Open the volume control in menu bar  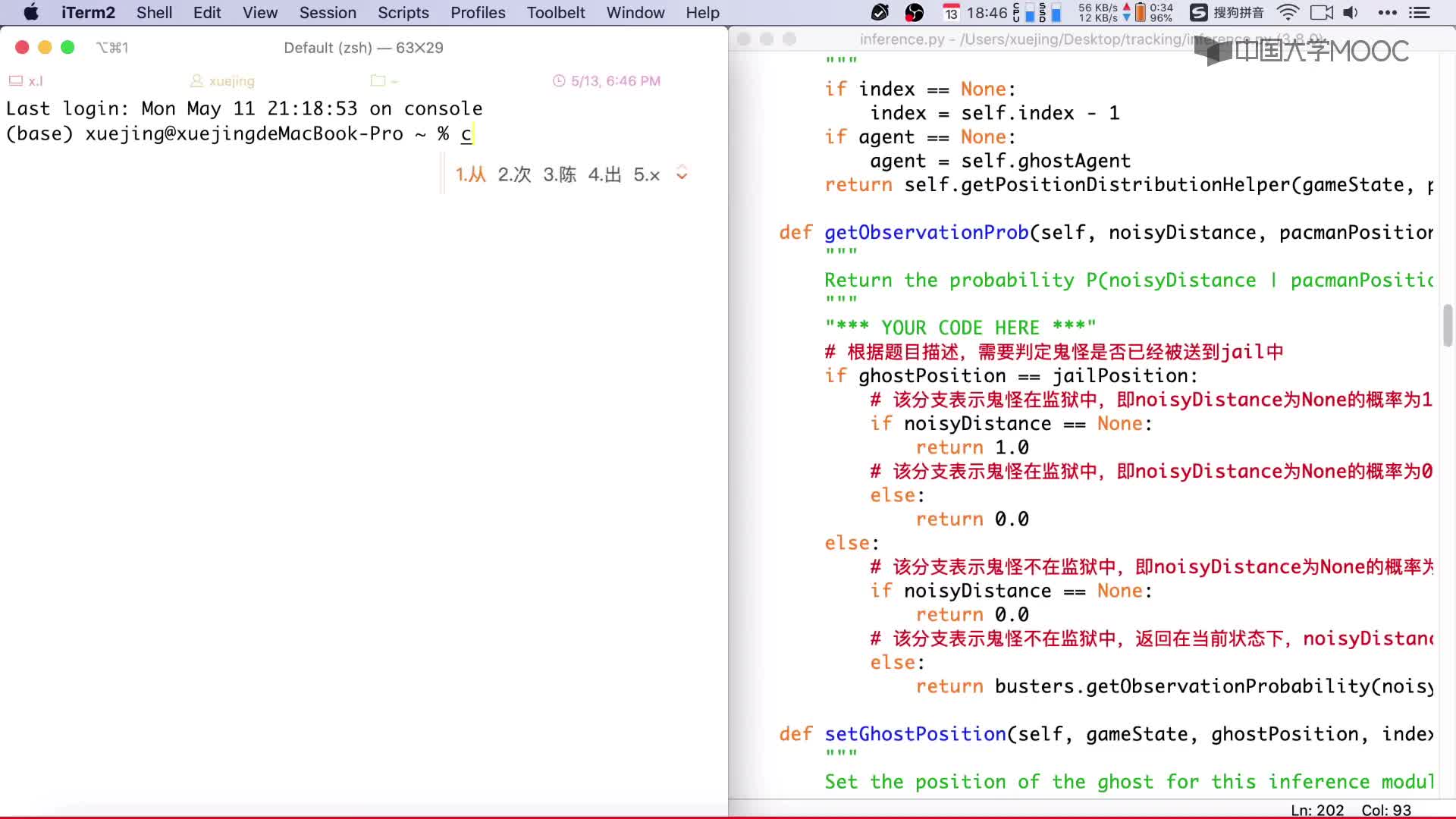pos(1351,12)
